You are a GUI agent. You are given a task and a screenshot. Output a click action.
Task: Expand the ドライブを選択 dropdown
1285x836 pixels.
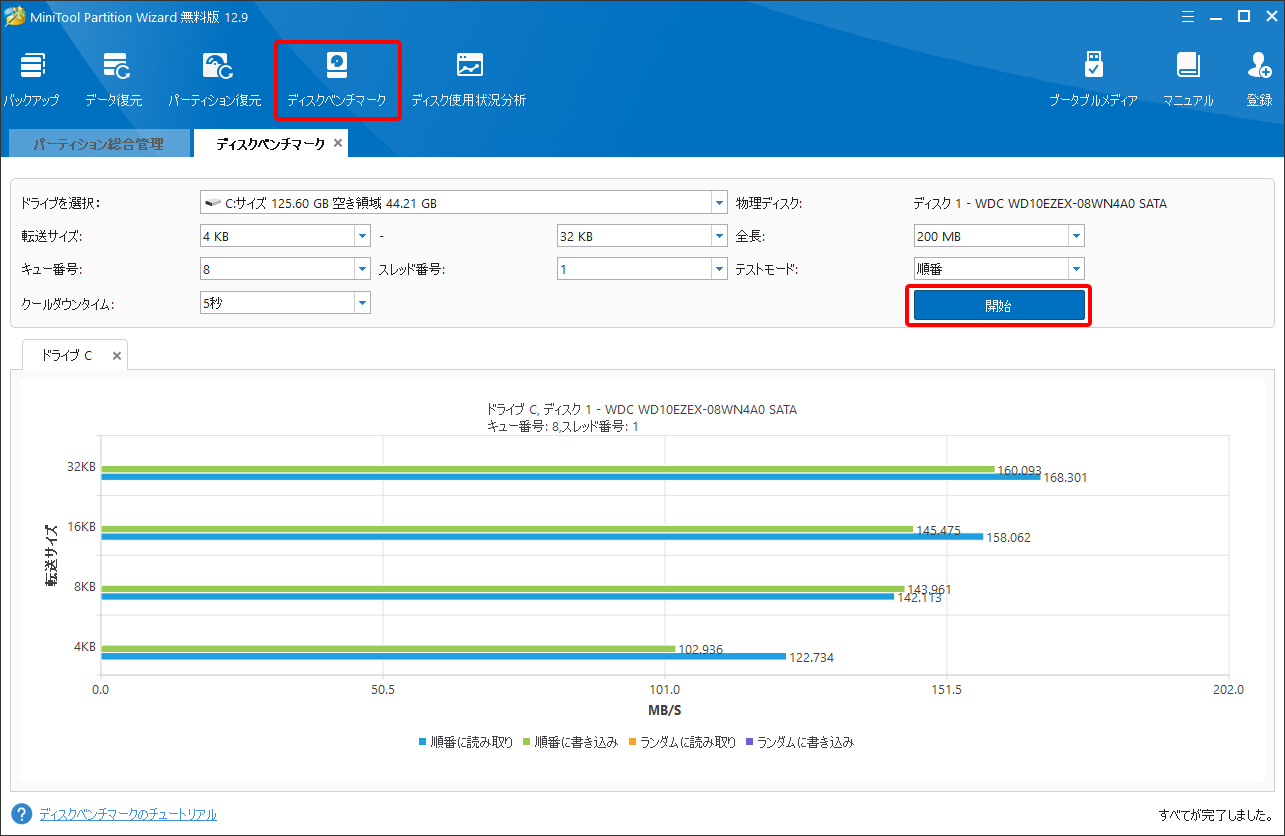[x=720, y=203]
